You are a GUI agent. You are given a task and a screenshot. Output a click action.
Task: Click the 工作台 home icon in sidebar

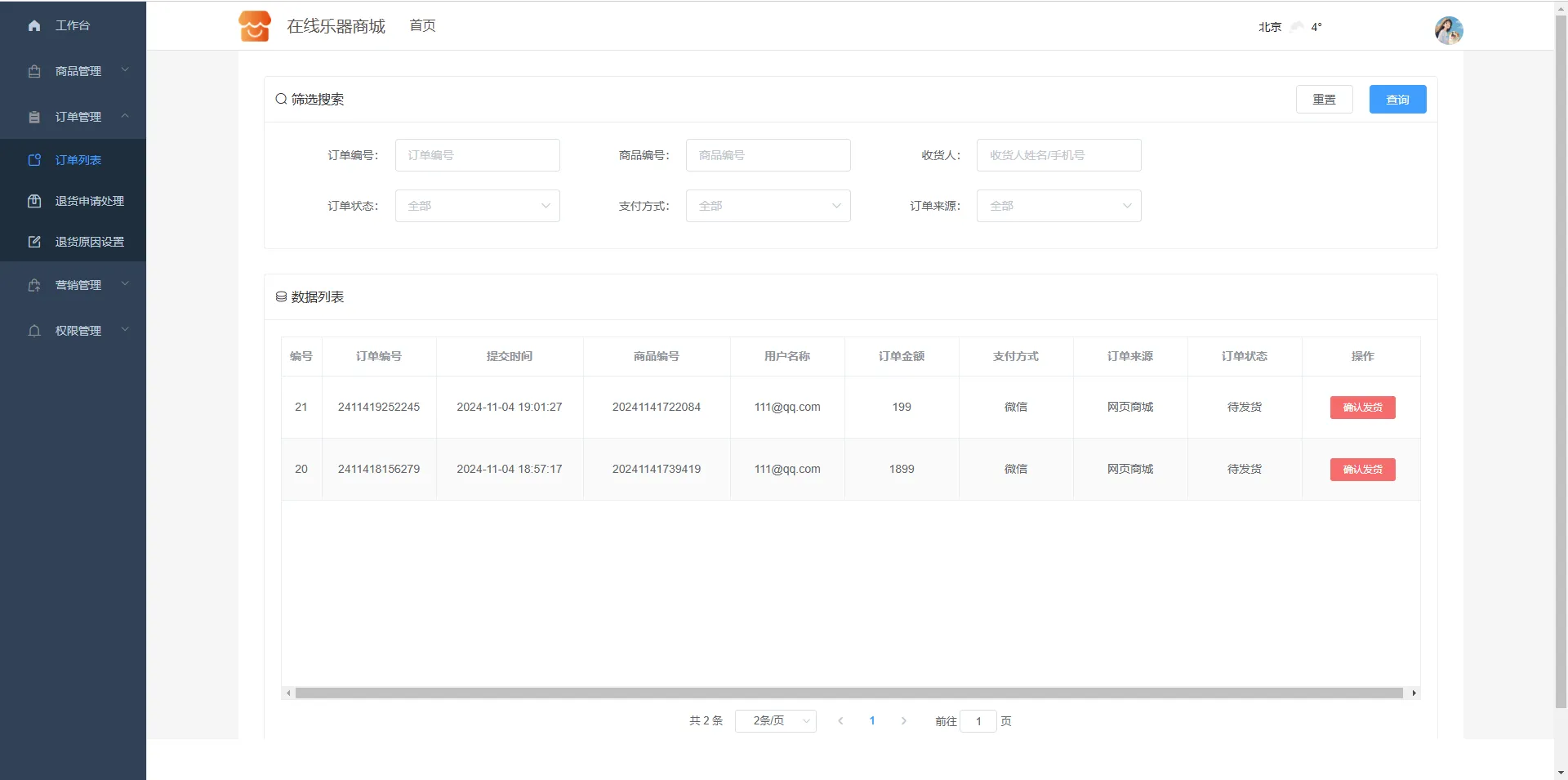coord(34,26)
